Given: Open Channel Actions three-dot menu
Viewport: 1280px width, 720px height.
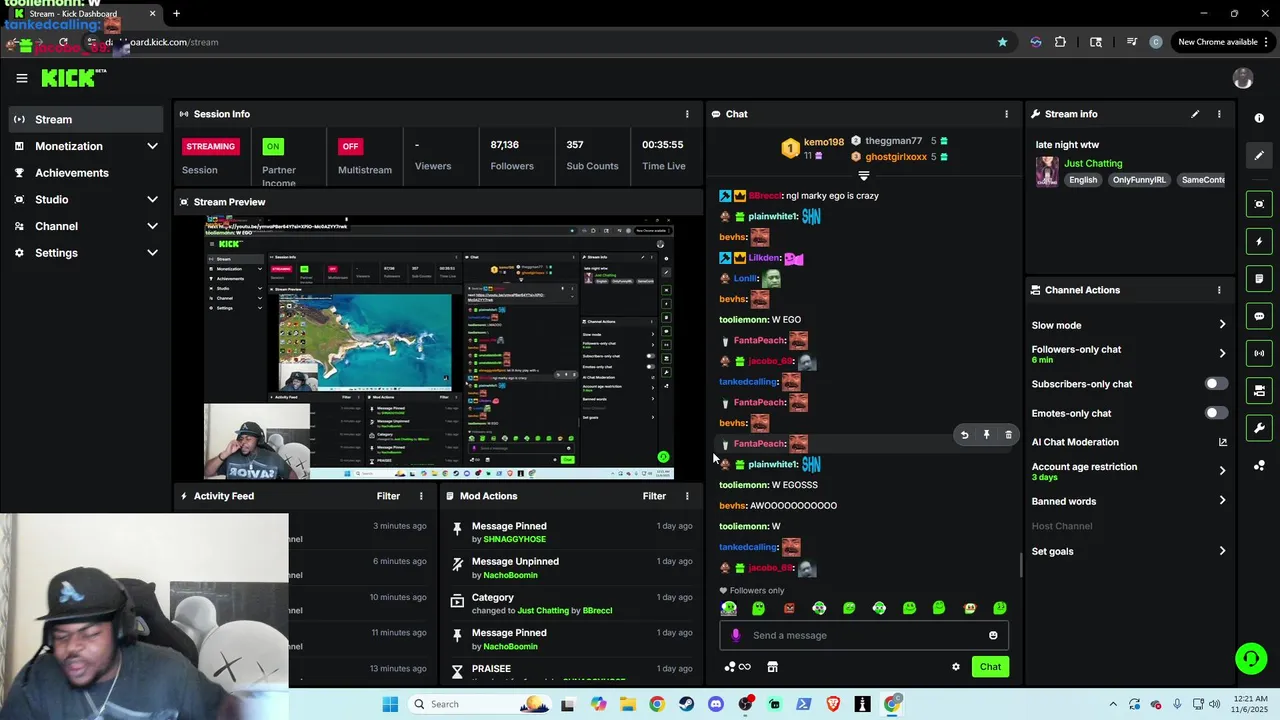Looking at the screenshot, I should pos(1219,290).
